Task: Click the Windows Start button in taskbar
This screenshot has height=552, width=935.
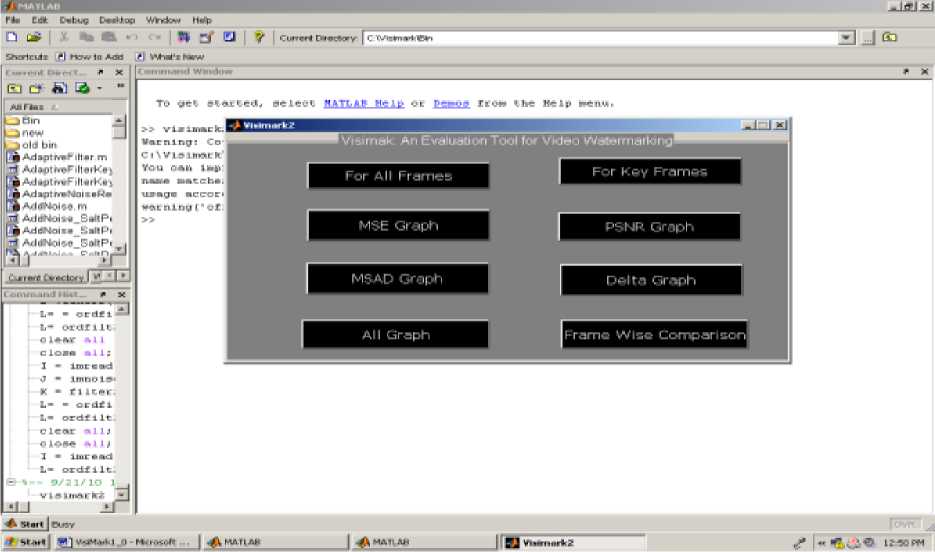Action: [x=26, y=542]
